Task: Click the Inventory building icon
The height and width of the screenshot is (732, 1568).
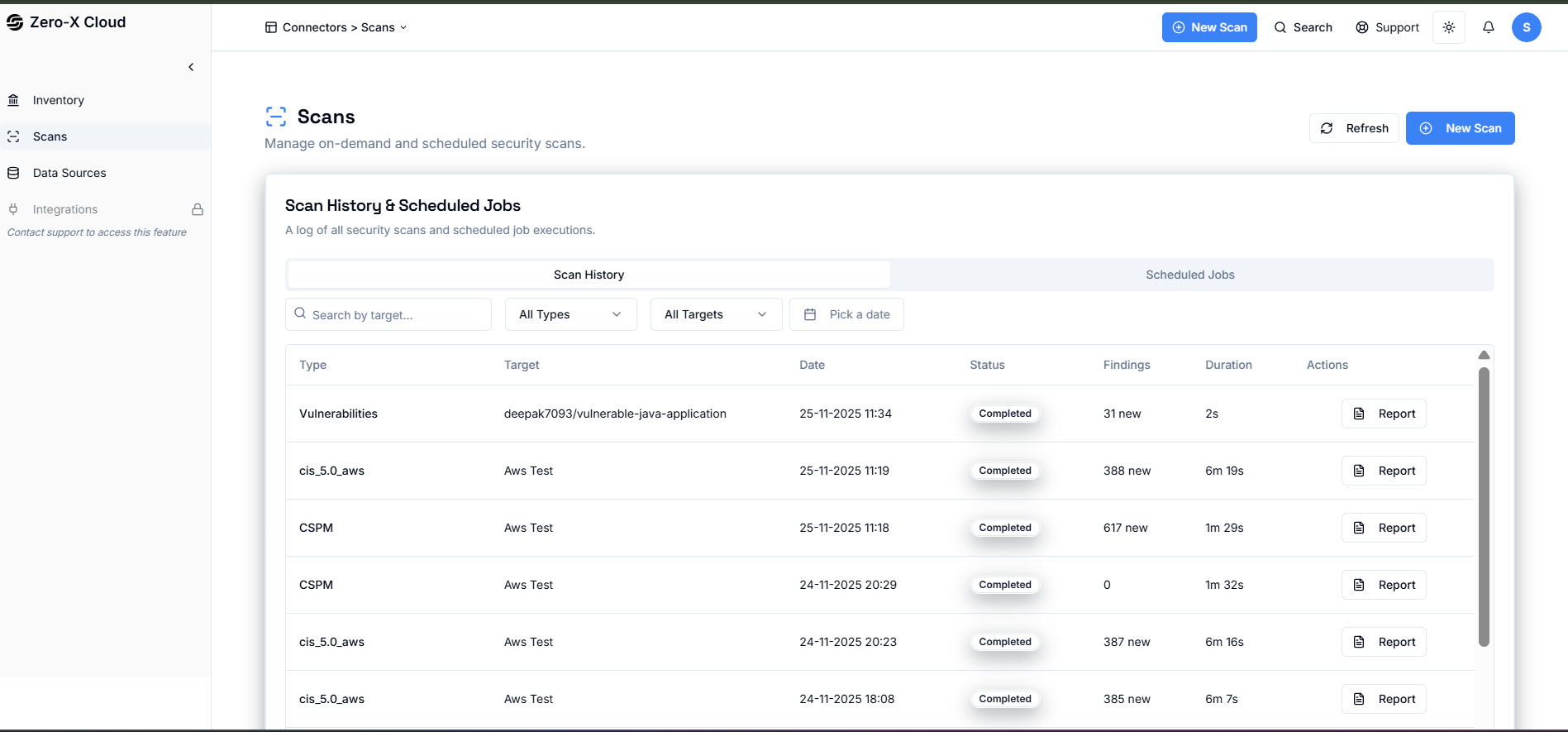Action: pyautogui.click(x=13, y=100)
